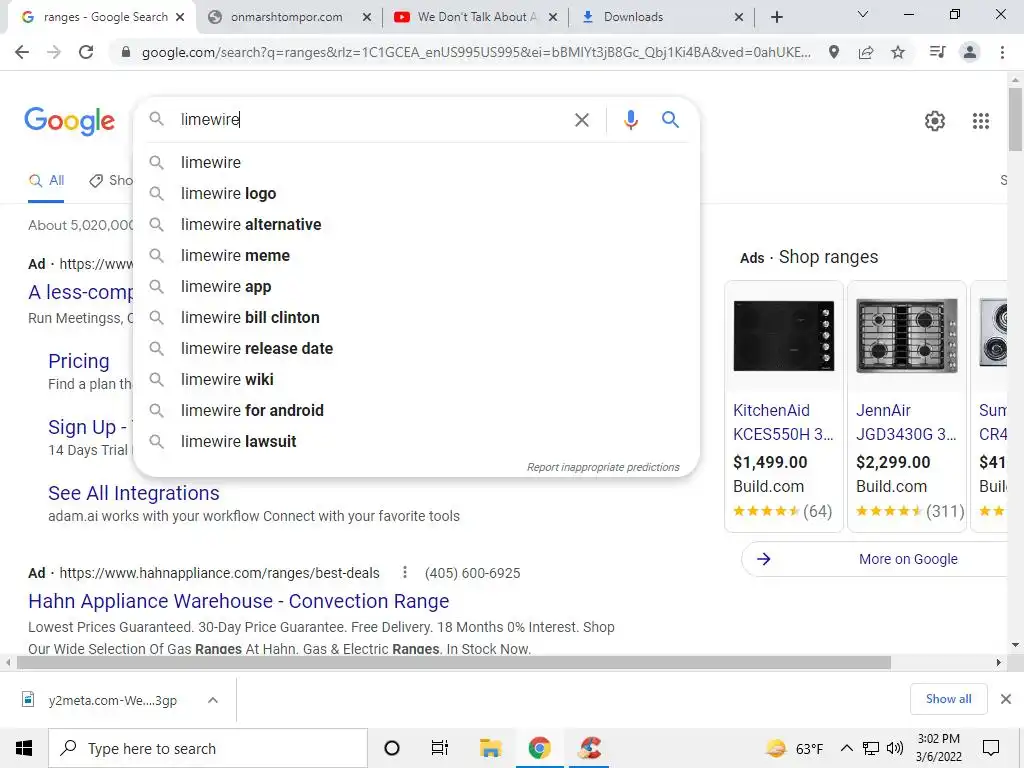Choose the 'limewire meme' suggestion
Screen dimensions: 1024x768
pyautogui.click(x=417, y=255)
